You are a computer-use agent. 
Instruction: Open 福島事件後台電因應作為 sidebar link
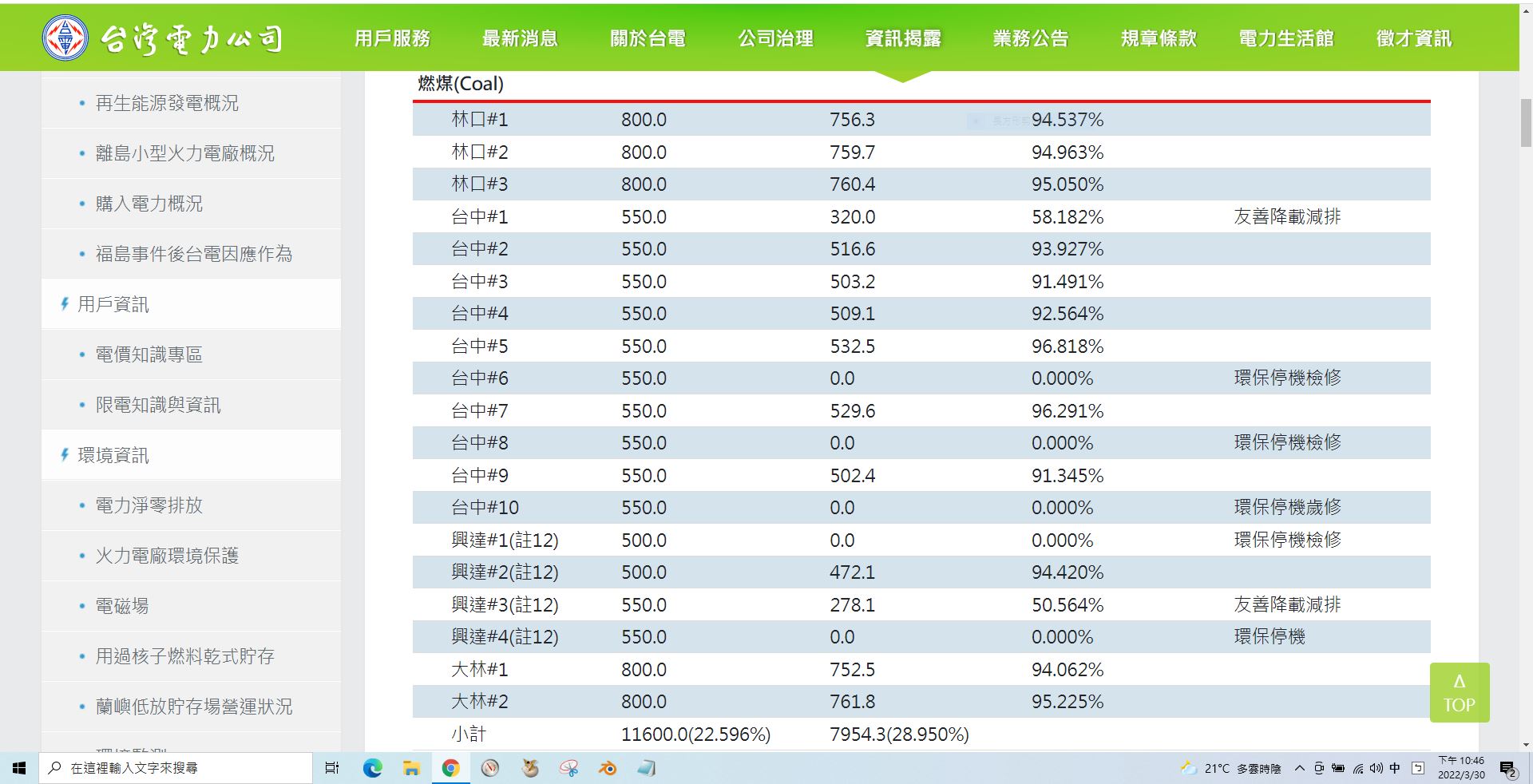click(x=194, y=254)
